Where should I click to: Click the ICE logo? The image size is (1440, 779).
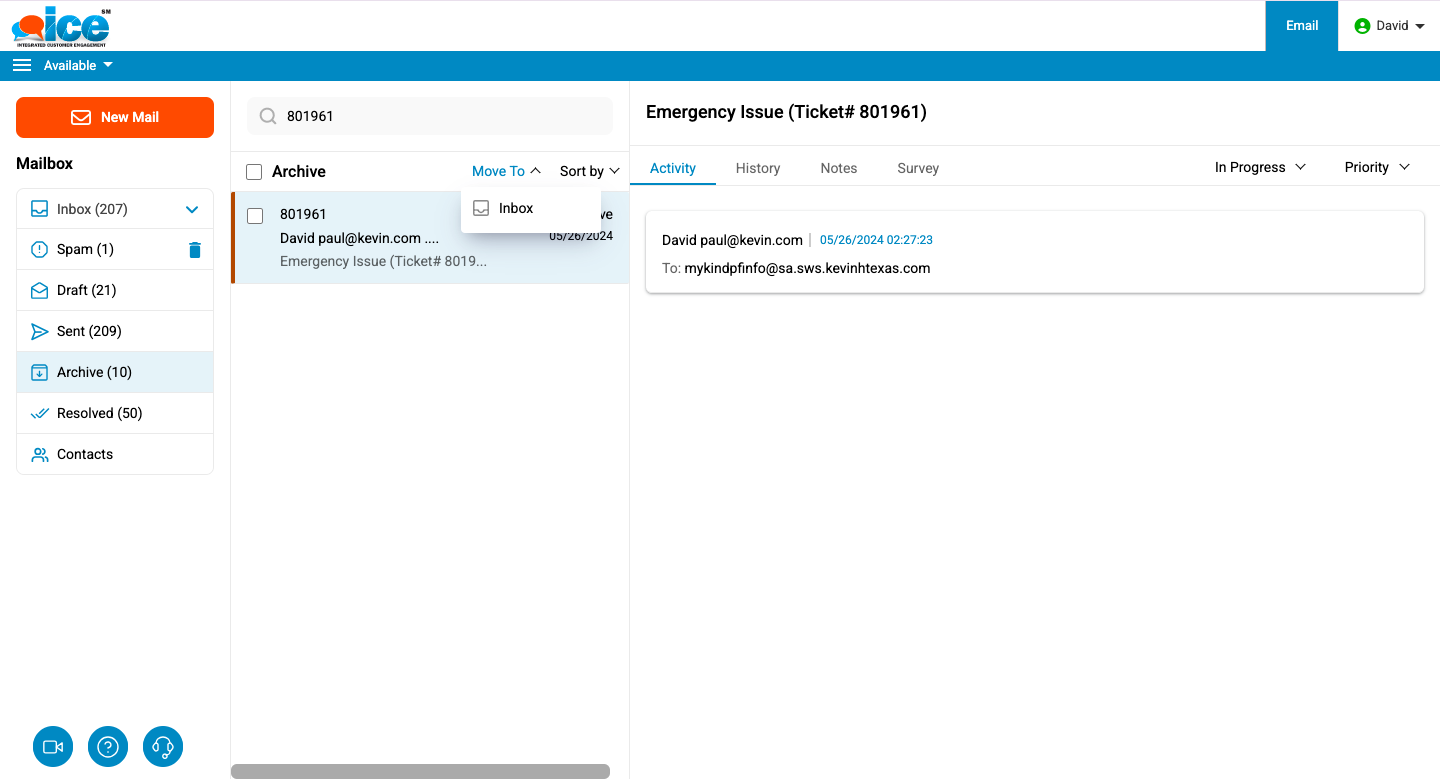click(62, 27)
